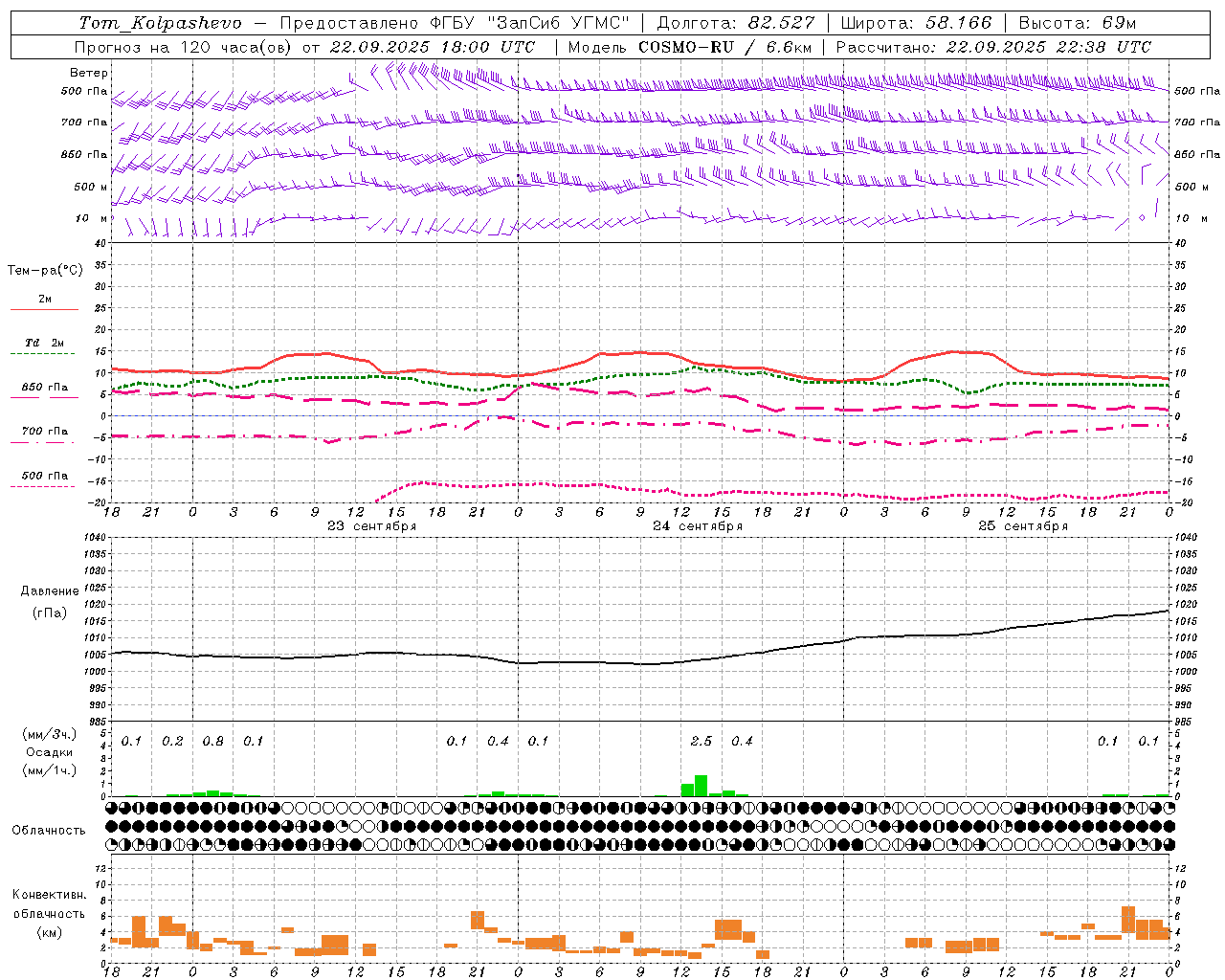Click the 25 сентября date label
The height and width of the screenshot is (980, 1225).
click(1023, 526)
